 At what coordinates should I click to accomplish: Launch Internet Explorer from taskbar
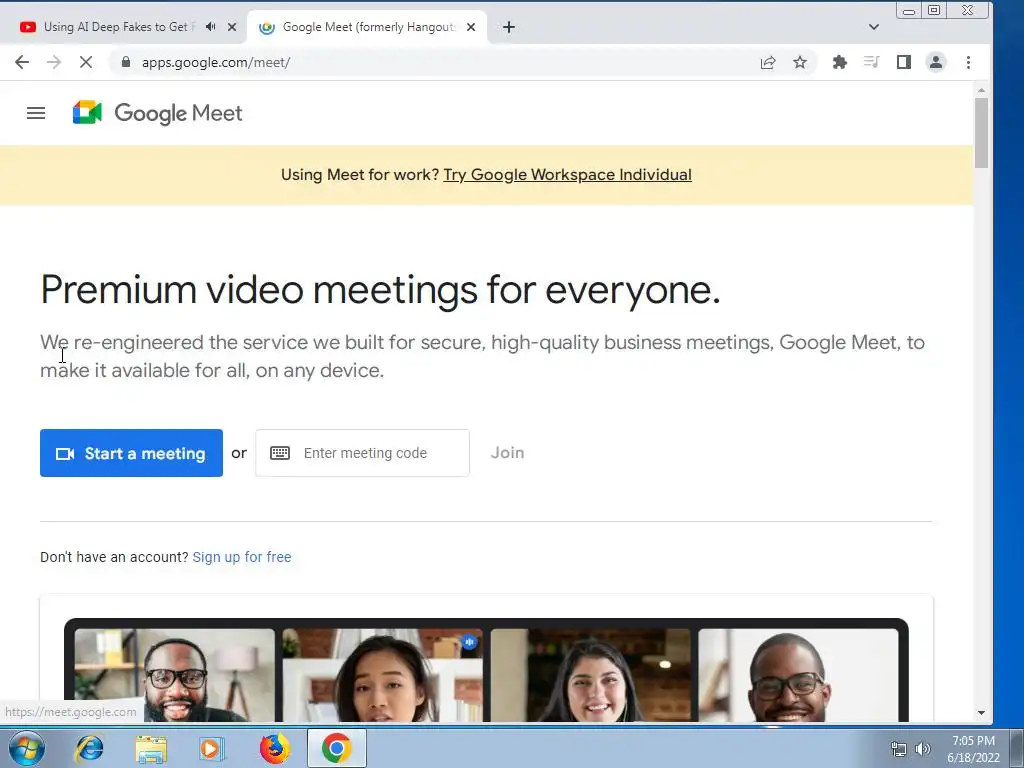89,748
